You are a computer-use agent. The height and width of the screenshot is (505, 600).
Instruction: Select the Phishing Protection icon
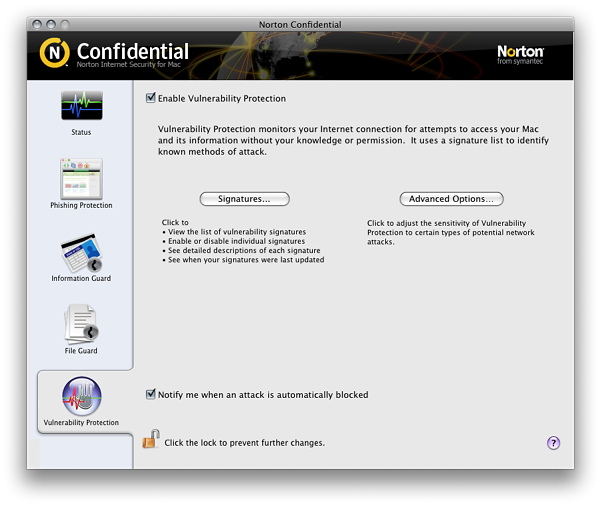81,178
